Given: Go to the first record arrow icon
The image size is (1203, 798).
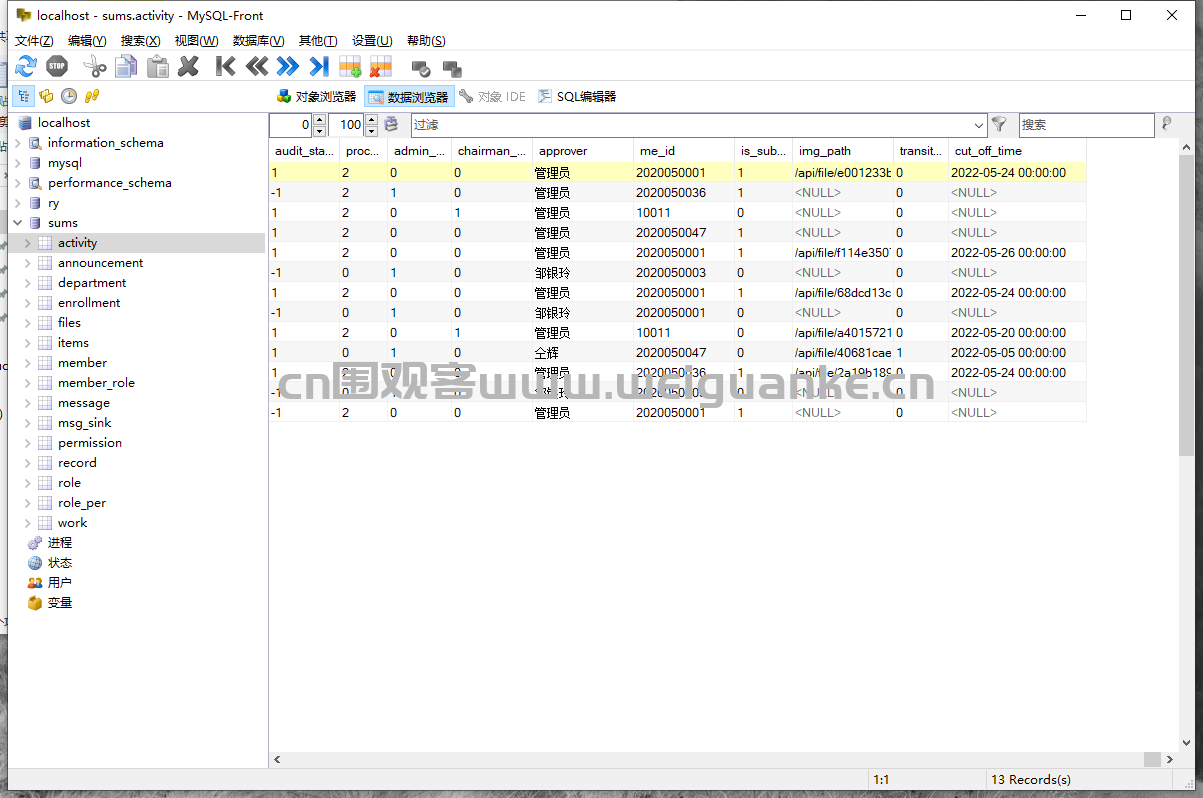Looking at the screenshot, I should pyautogui.click(x=225, y=67).
